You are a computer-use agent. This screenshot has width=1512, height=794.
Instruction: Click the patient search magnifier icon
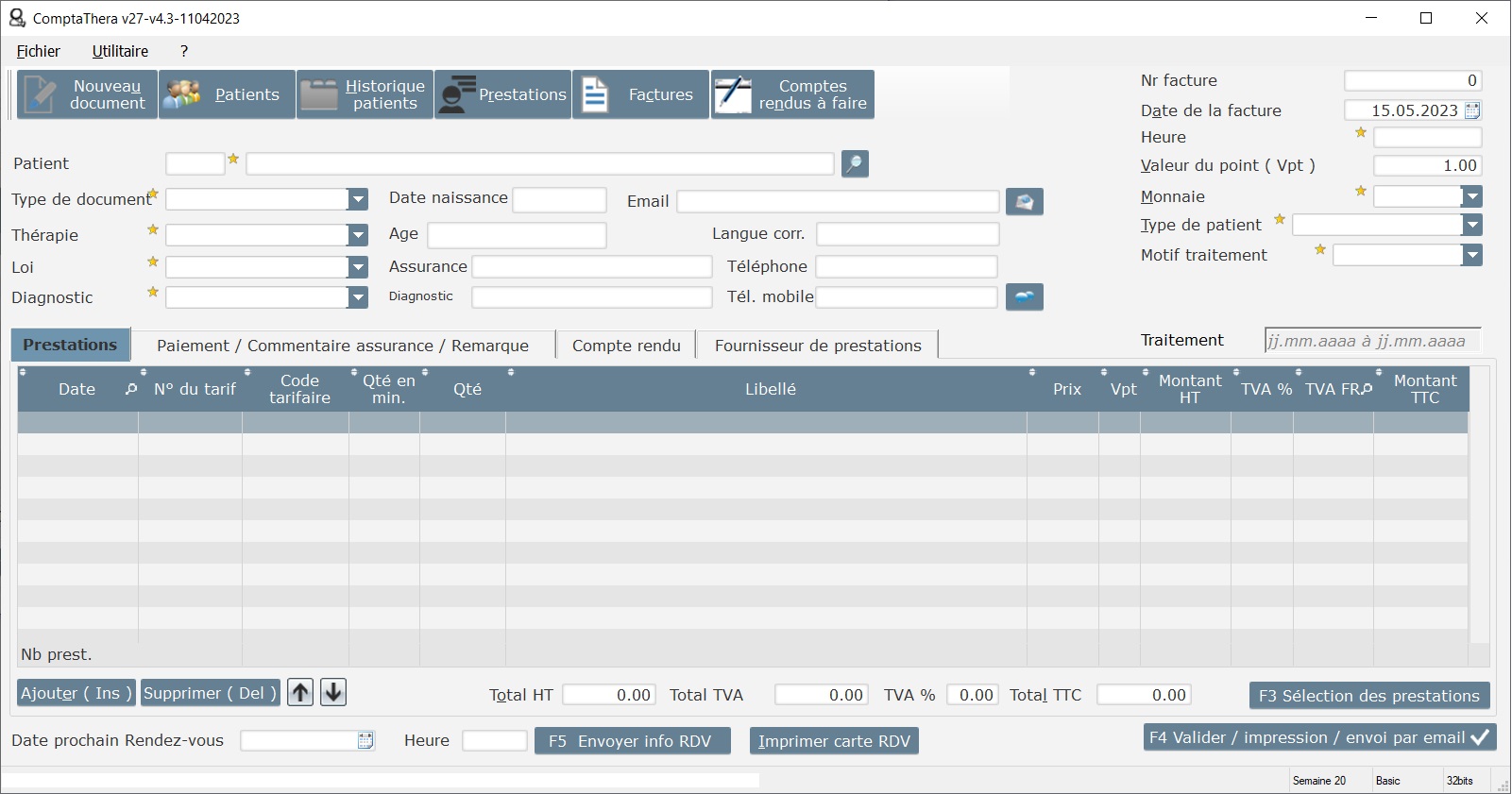pyautogui.click(x=855, y=164)
